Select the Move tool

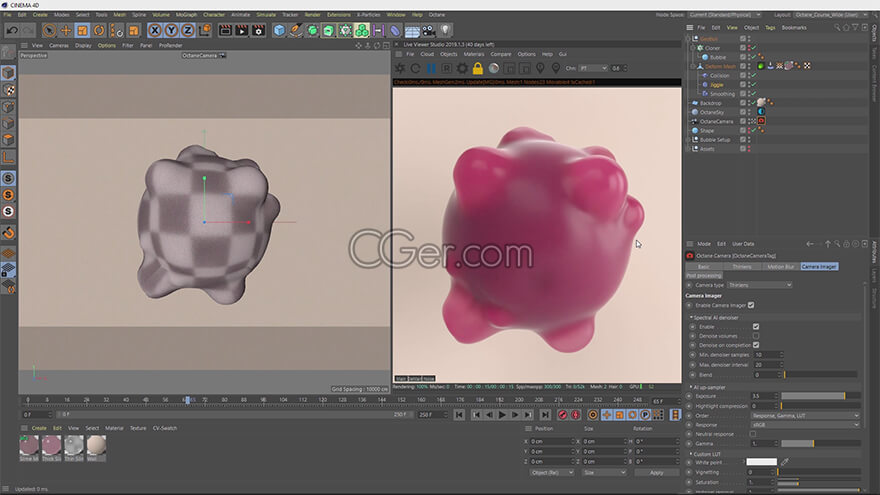pos(66,30)
